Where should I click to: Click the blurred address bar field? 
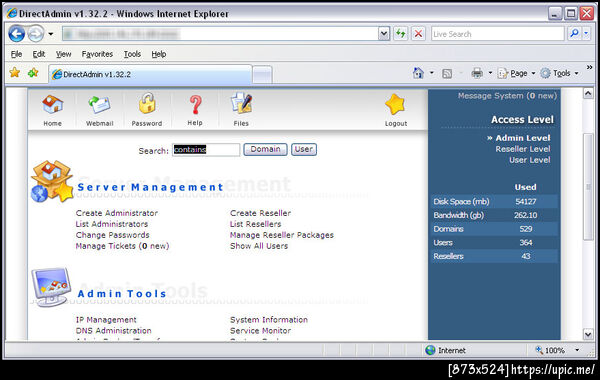coord(220,34)
